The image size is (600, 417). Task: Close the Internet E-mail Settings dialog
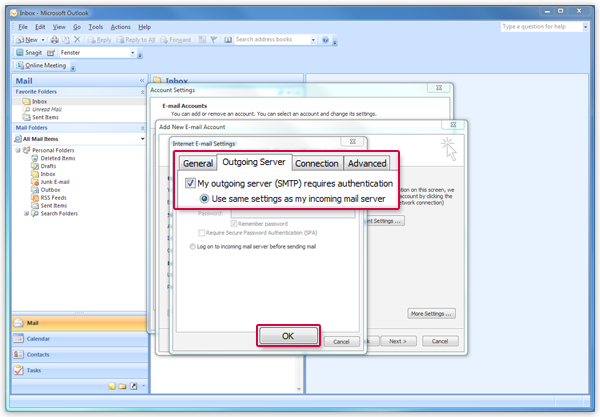pos(353,141)
